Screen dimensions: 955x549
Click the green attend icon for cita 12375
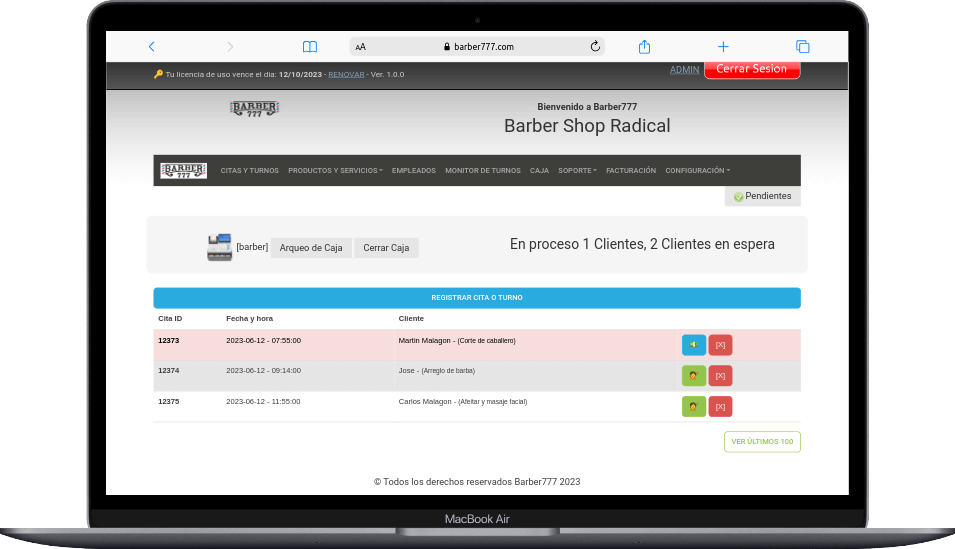tap(693, 406)
